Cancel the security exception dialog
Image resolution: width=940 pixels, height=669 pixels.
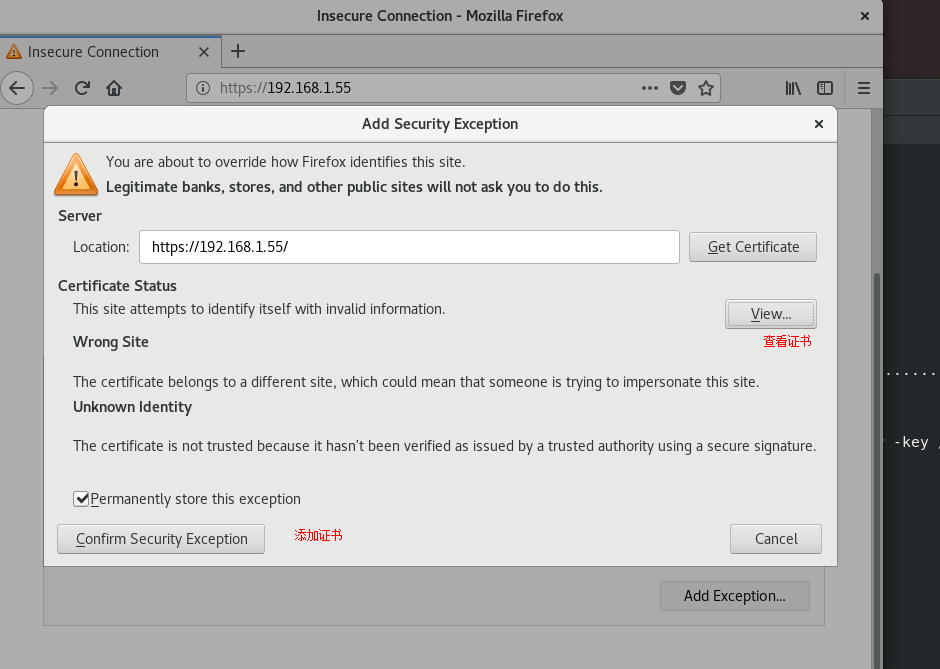[776, 539]
